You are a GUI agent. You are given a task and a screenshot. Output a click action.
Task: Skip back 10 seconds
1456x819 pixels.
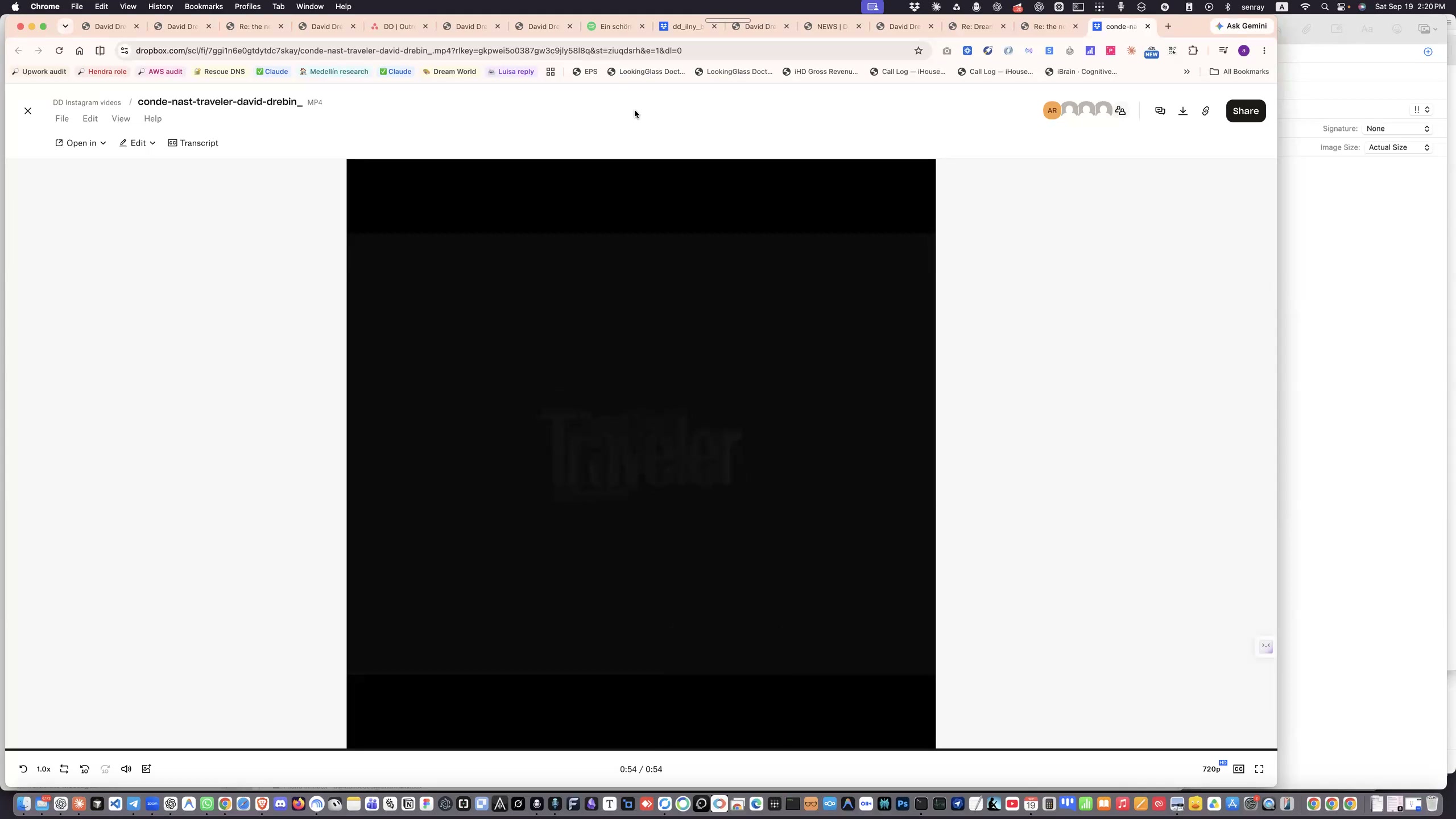[85, 769]
